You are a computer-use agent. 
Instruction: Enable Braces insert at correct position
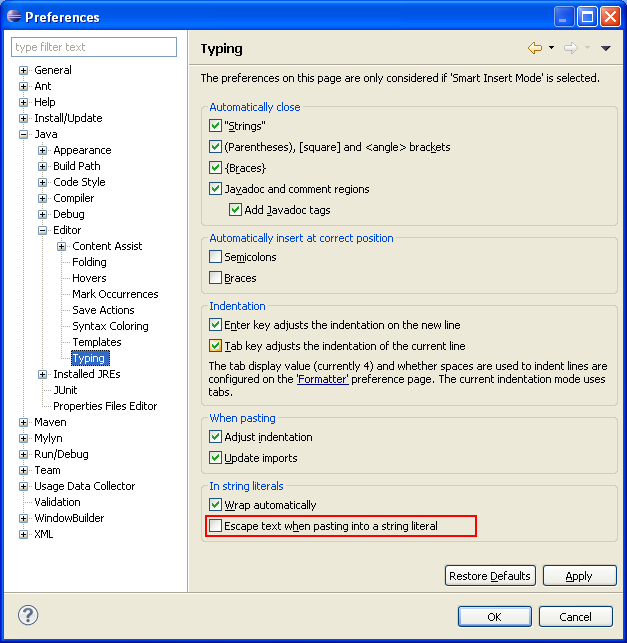(215, 278)
